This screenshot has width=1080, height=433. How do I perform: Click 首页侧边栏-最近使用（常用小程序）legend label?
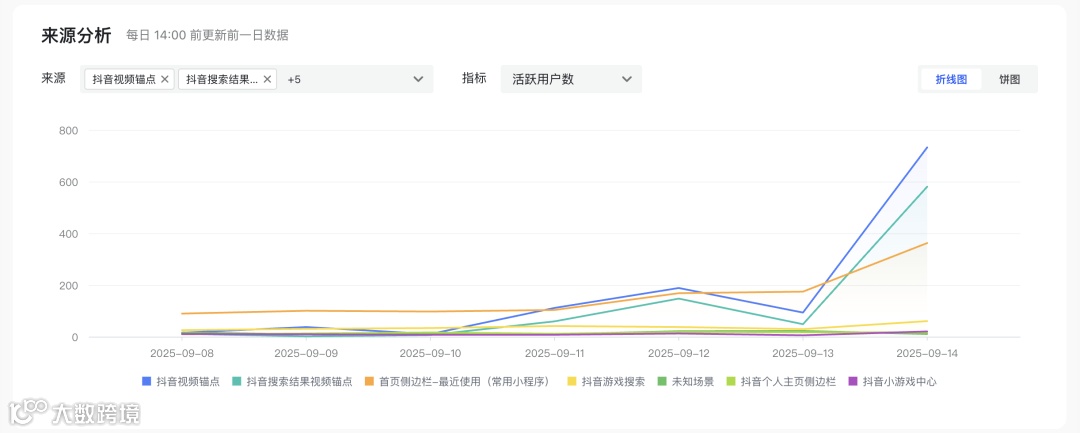point(466,381)
